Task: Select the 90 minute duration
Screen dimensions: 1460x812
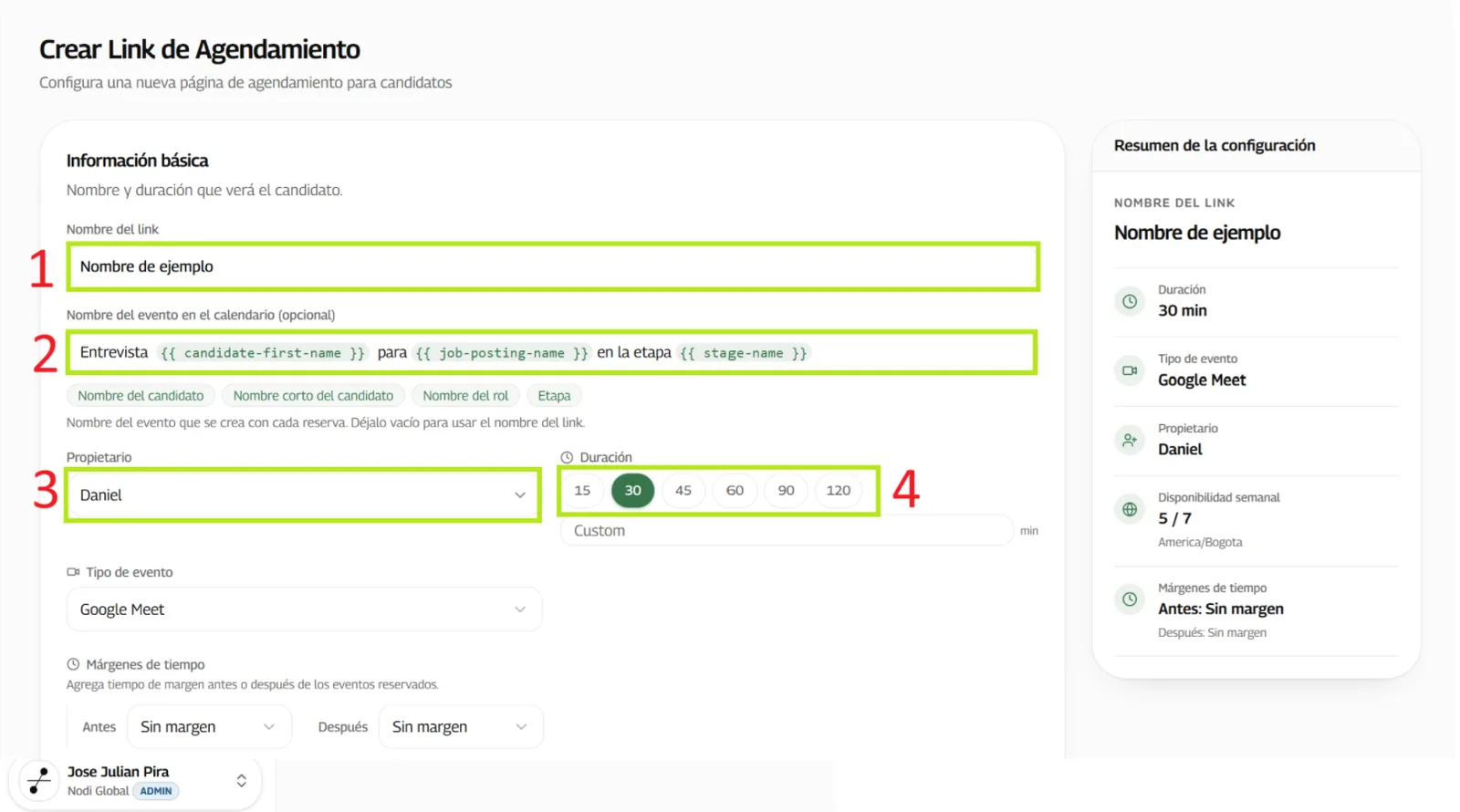Action: point(786,491)
